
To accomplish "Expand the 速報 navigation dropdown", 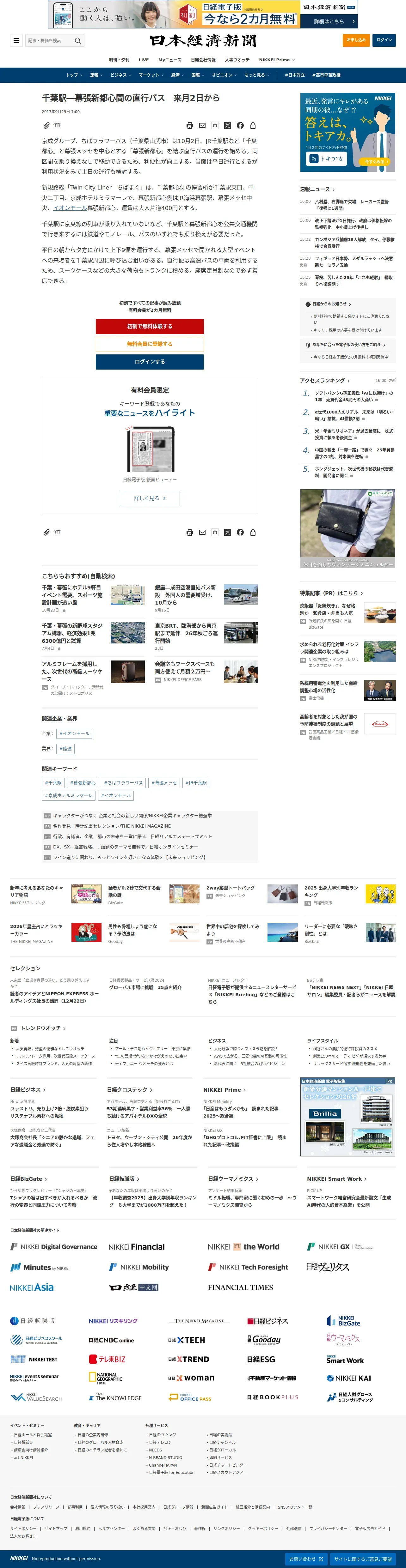I will pyautogui.click(x=96, y=75).
